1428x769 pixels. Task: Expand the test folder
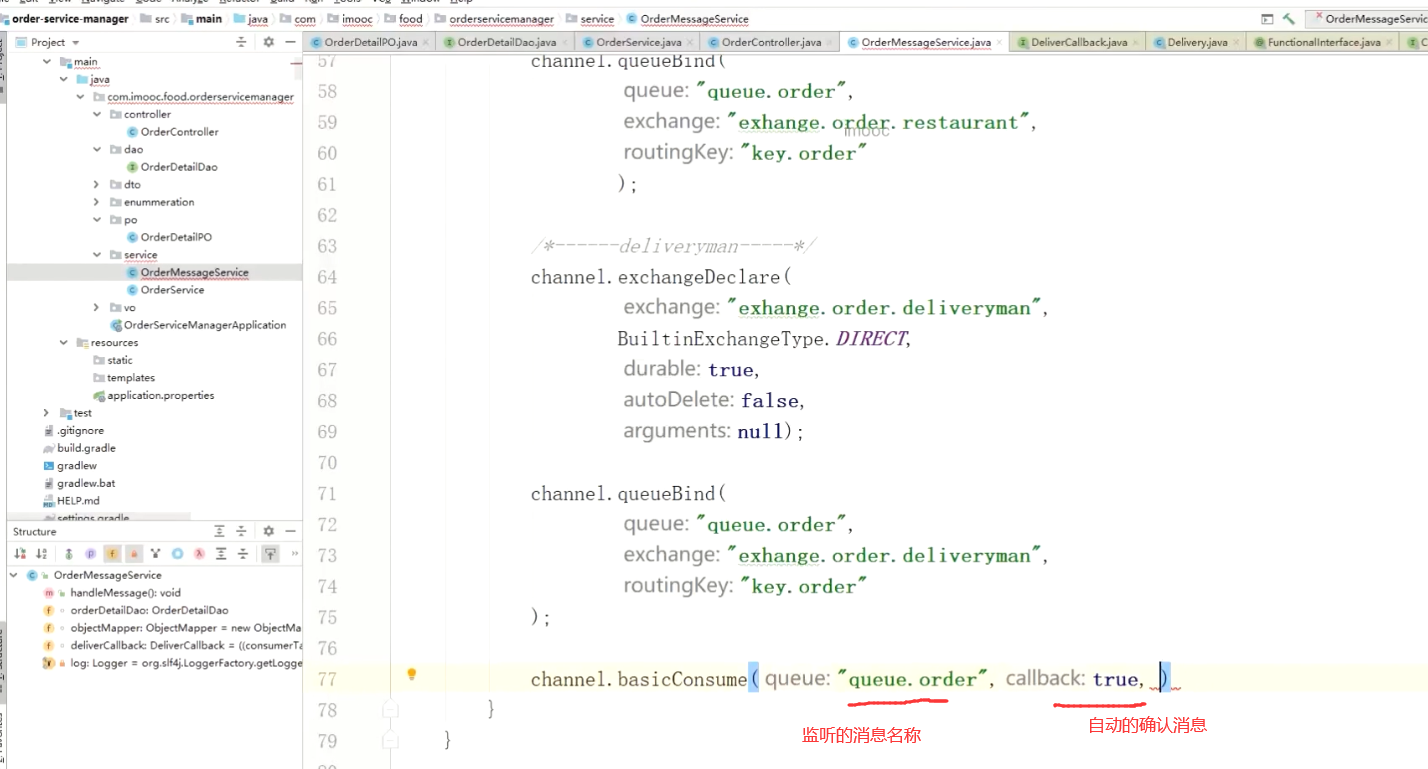[47, 413]
